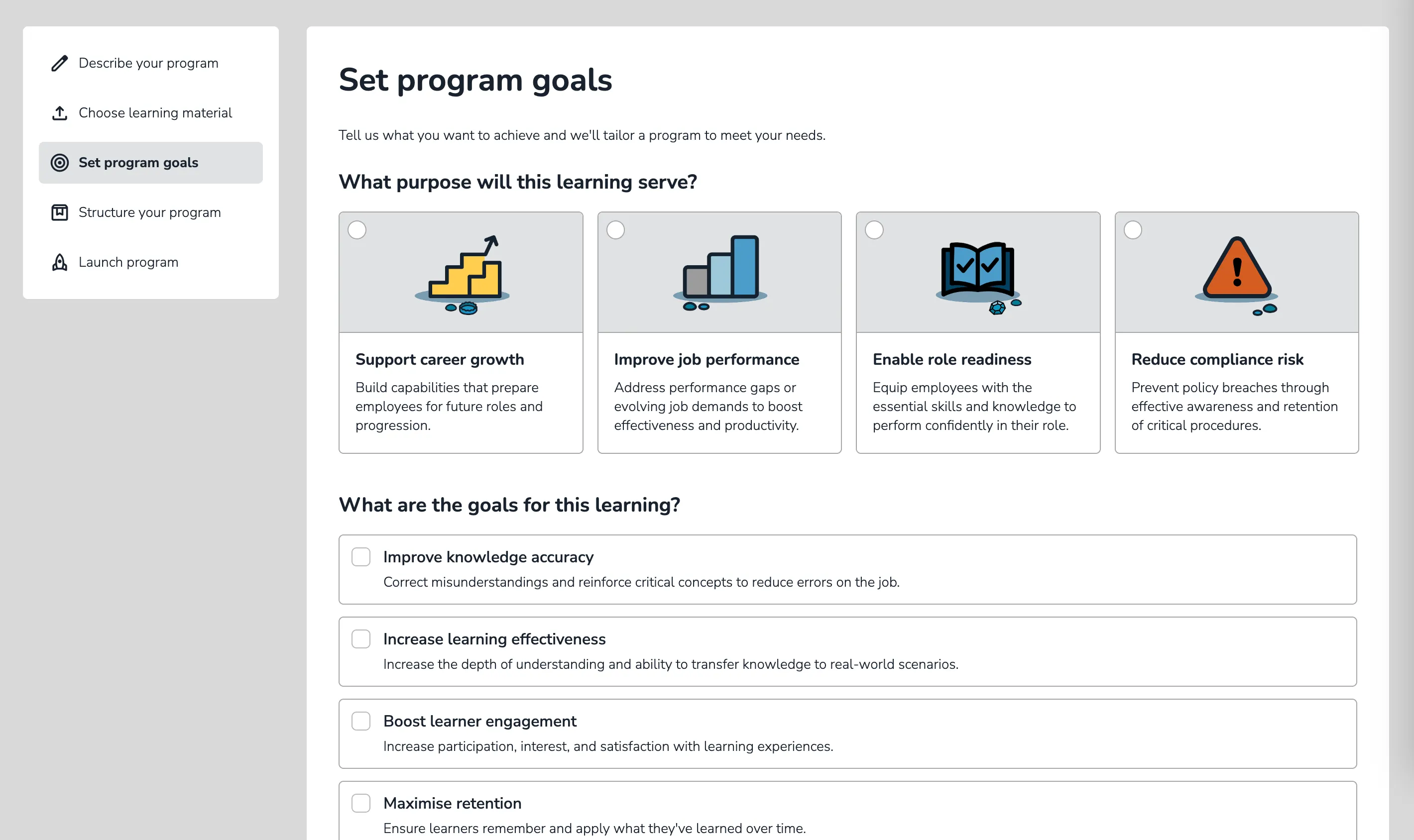Open the Describe your program step
Image resolution: width=1414 pixels, height=840 pixels.
148,63
